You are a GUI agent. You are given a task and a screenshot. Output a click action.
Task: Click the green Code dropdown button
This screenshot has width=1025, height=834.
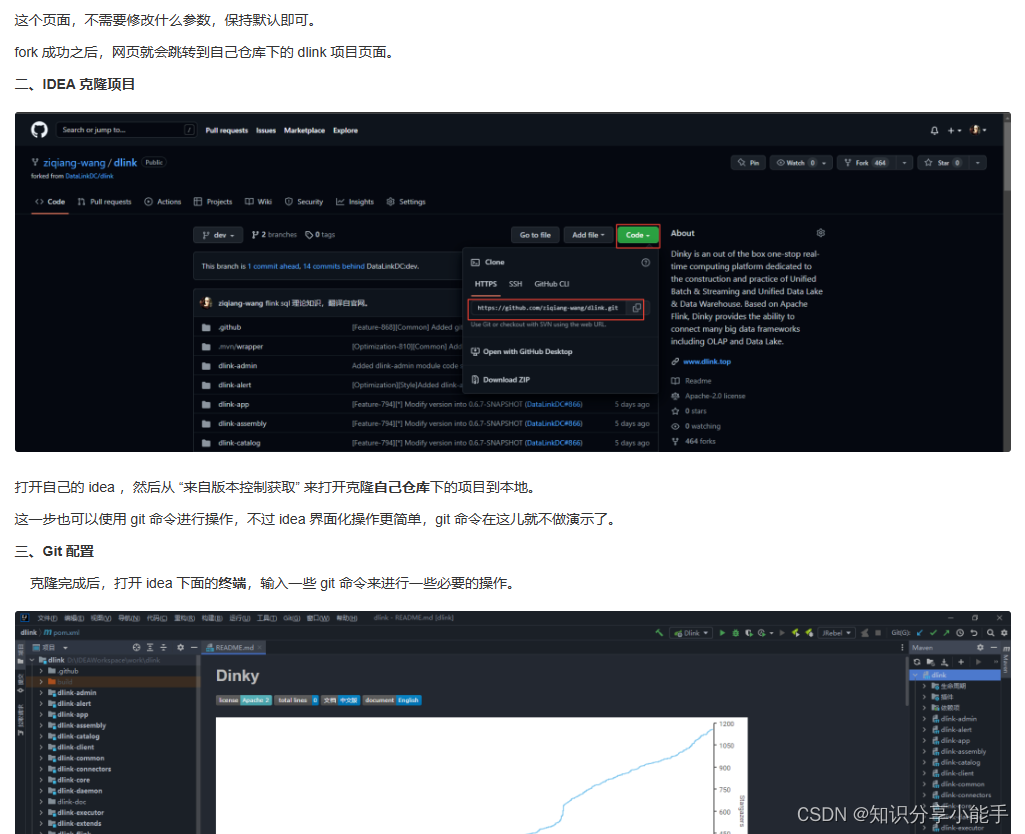[637, 235]
